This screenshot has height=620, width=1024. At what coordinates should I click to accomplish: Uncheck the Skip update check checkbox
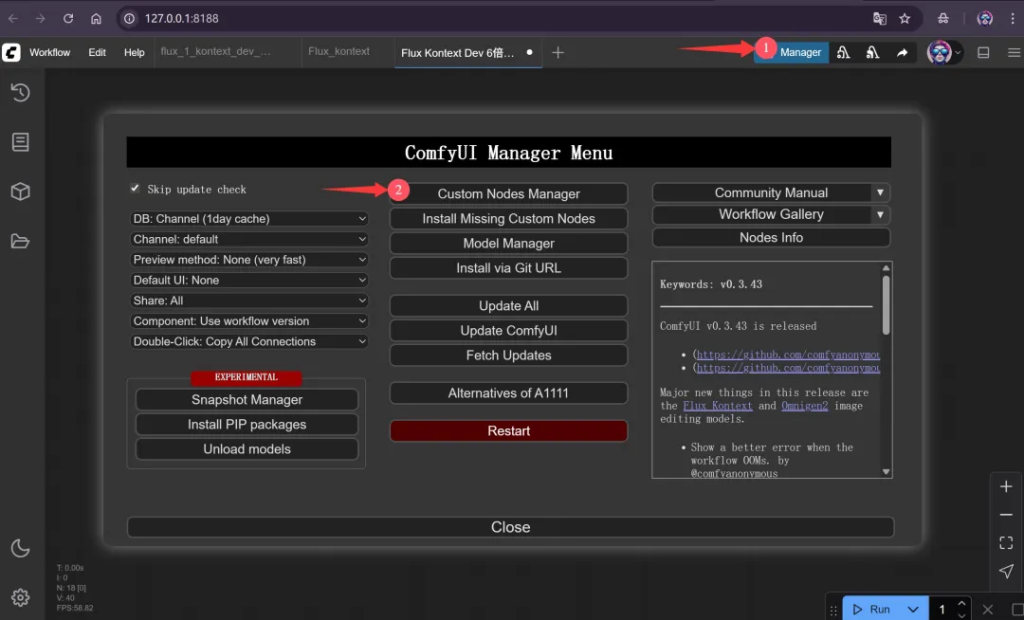pyautogui.click(x=135, y=188)
